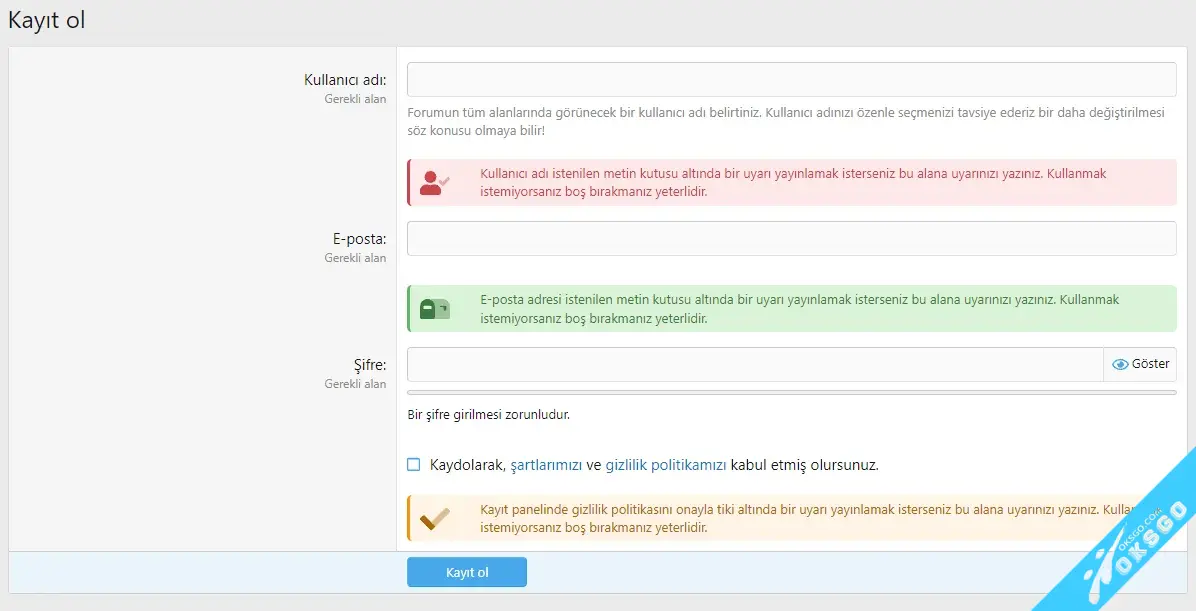This screenshot has width=1196, height=611.
Task: Show the password using the Göster label
Action: click(x=1150, y=365)
